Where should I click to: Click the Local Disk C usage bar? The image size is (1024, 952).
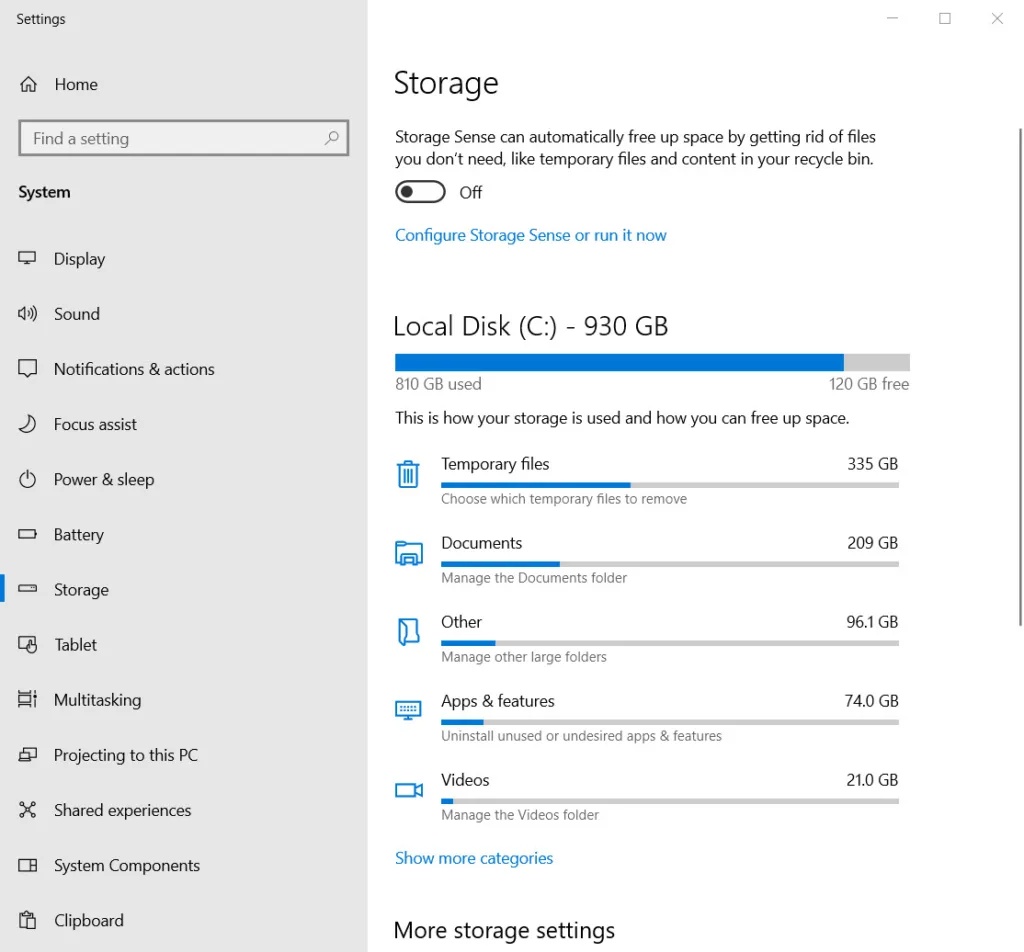click(652, 362)
